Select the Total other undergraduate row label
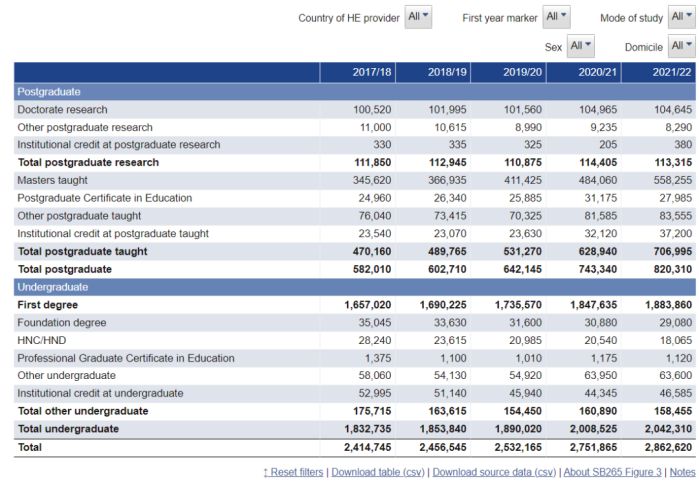Screen dimensions: 699x482 (83, 411)
